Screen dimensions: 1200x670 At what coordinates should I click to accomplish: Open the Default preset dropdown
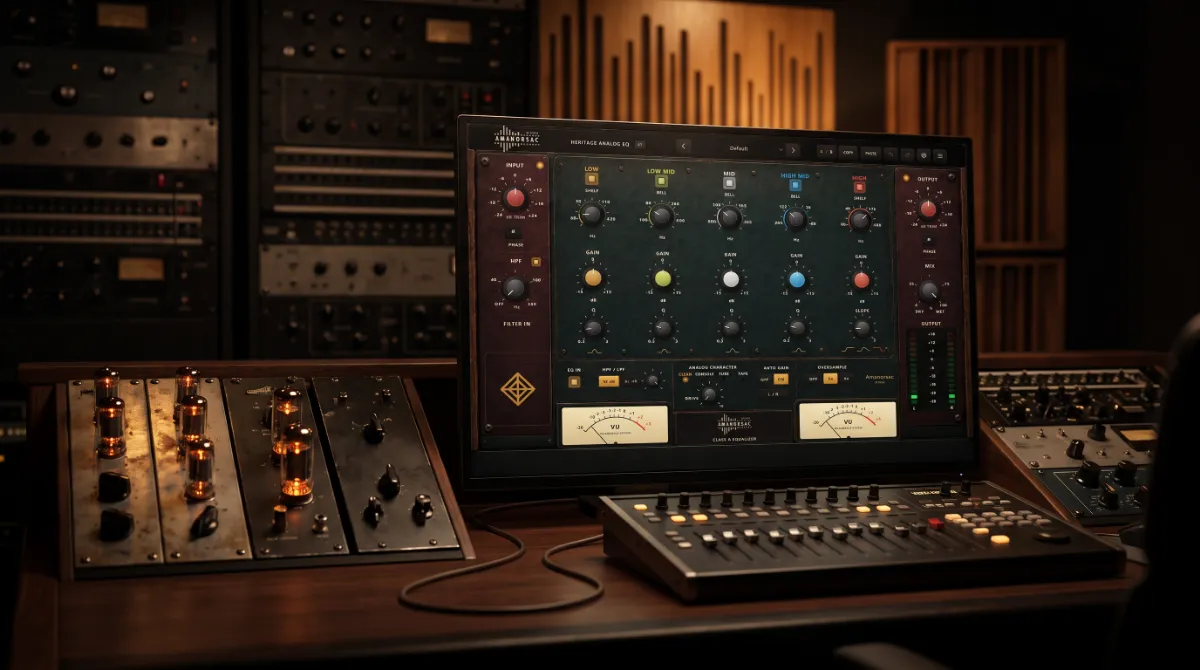point(738,148)
